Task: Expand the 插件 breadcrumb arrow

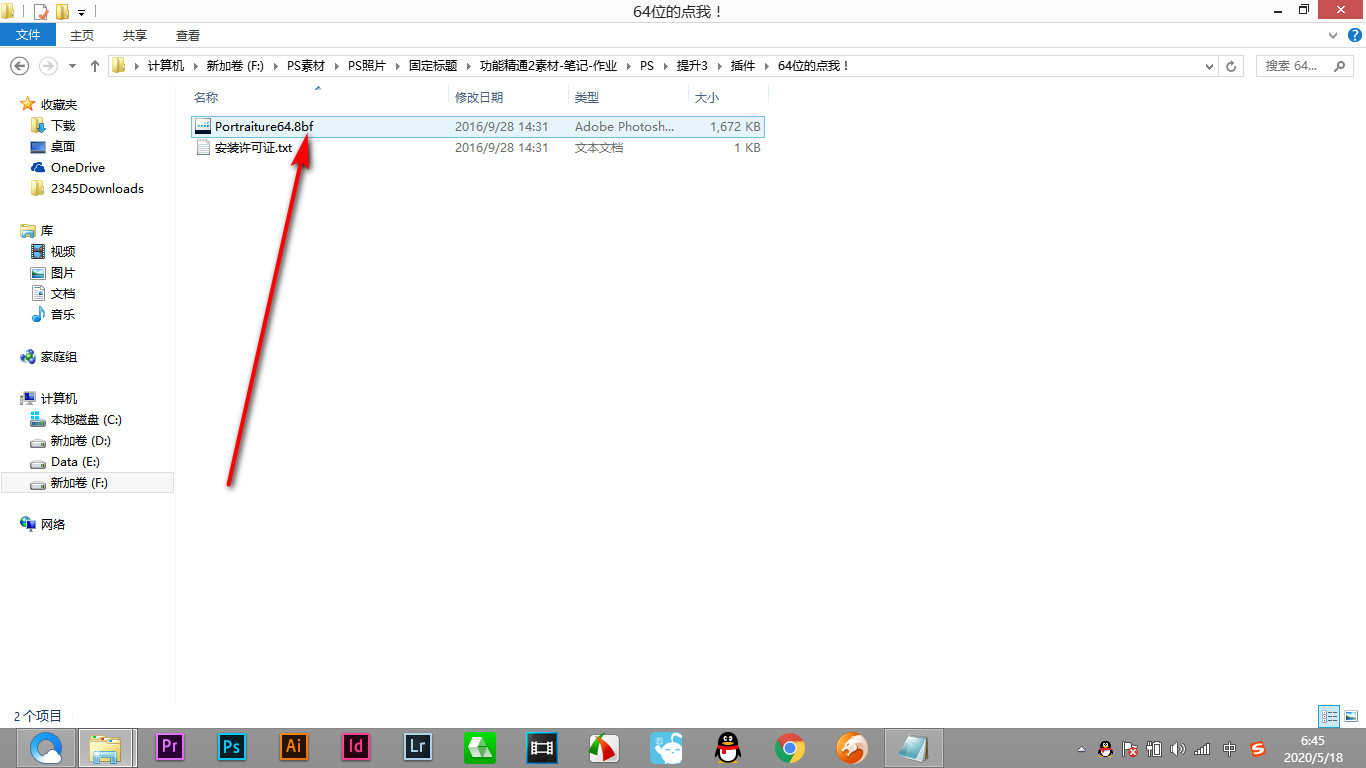Action: pyautogui.click(x=766, y=66)
